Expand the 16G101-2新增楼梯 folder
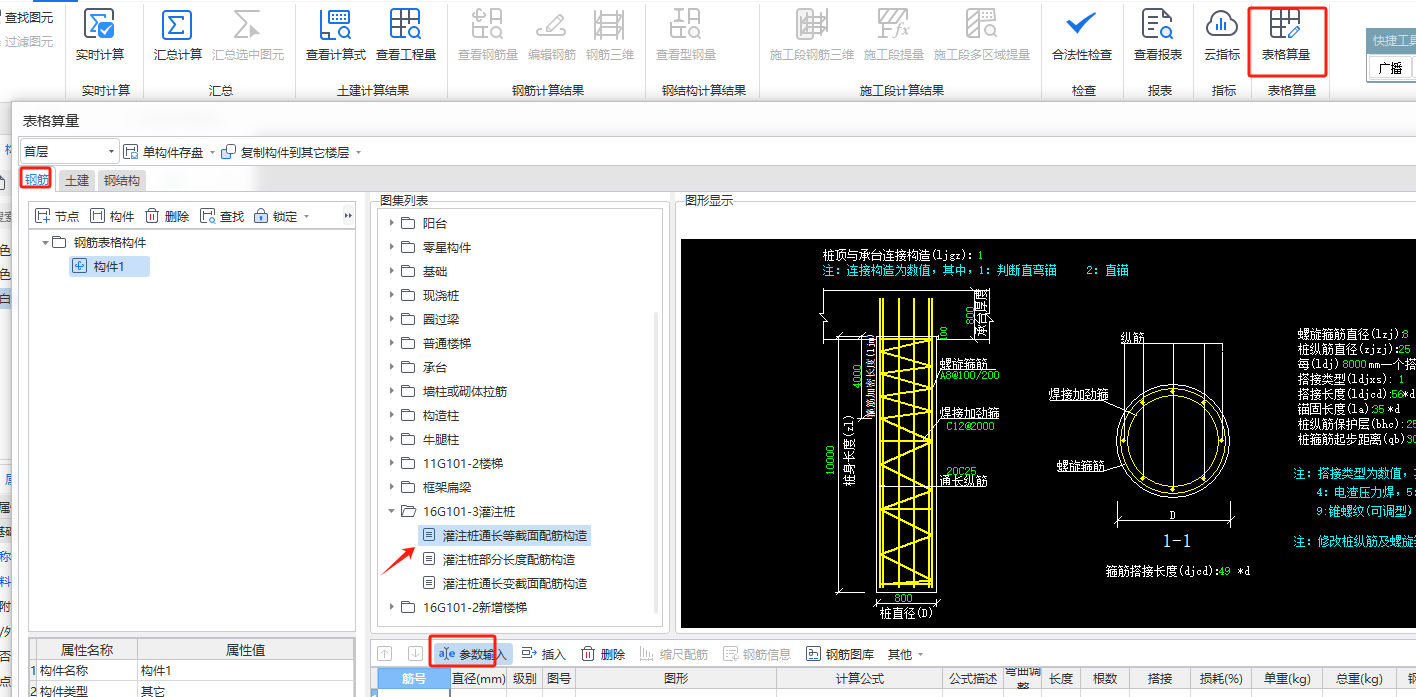The height and width of the screenshot is (697, 1416). click(392, 607)
